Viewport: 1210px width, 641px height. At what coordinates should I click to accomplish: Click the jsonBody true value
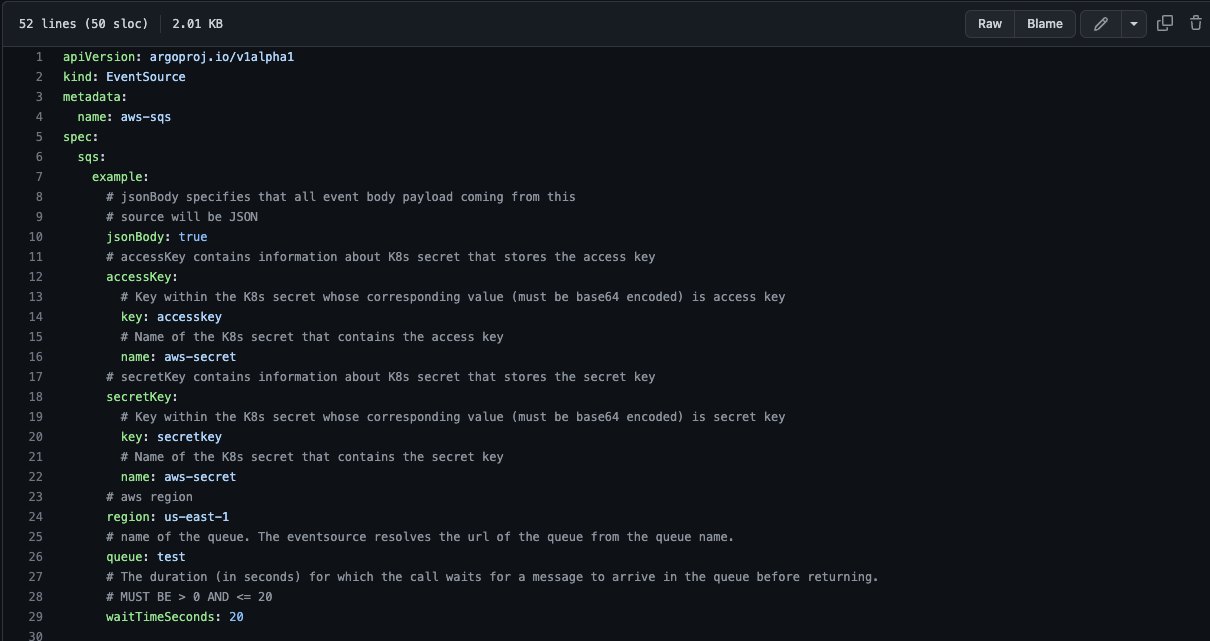point(193,237)
